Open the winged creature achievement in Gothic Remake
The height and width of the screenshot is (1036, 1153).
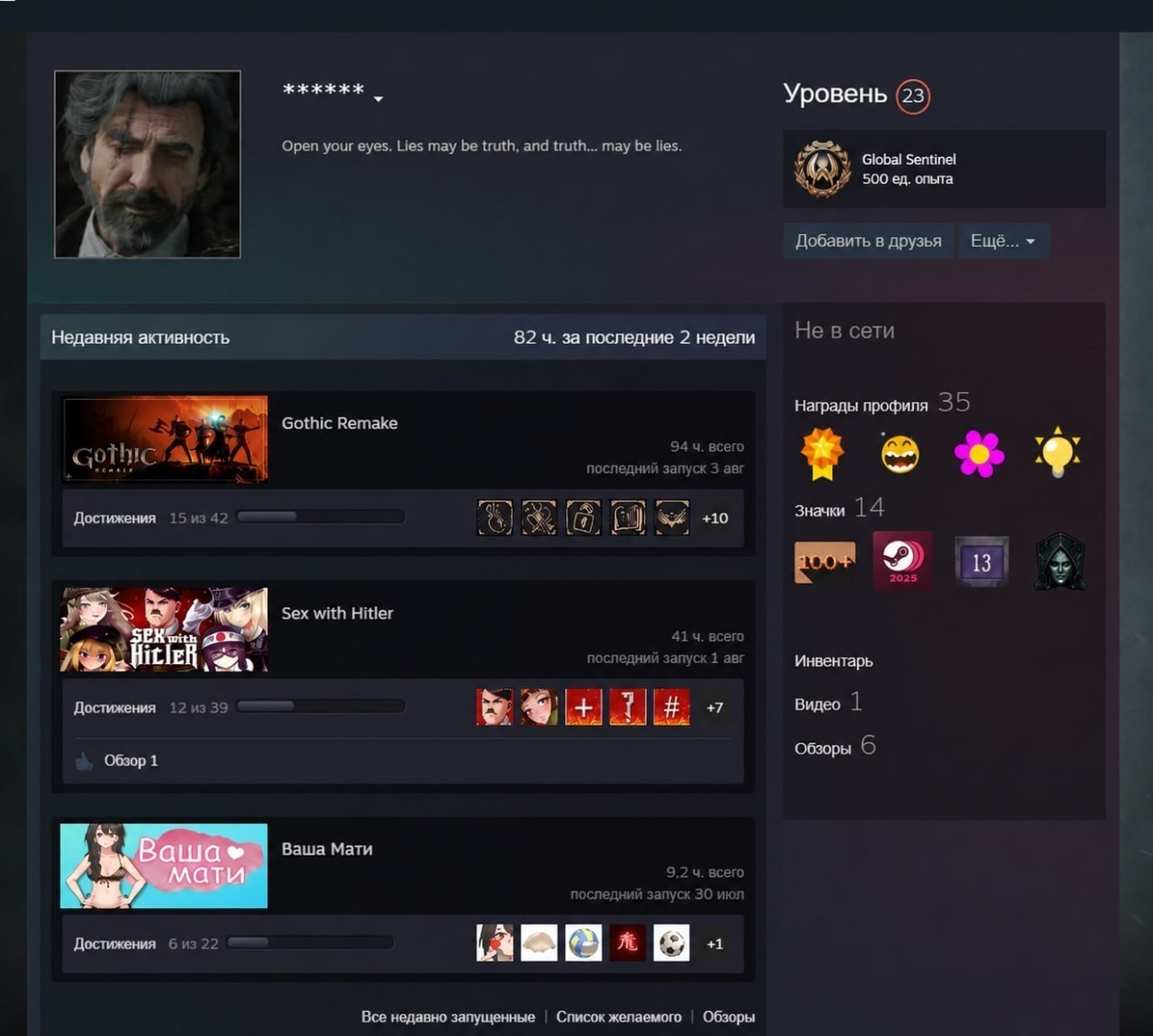tap(671, 518)
